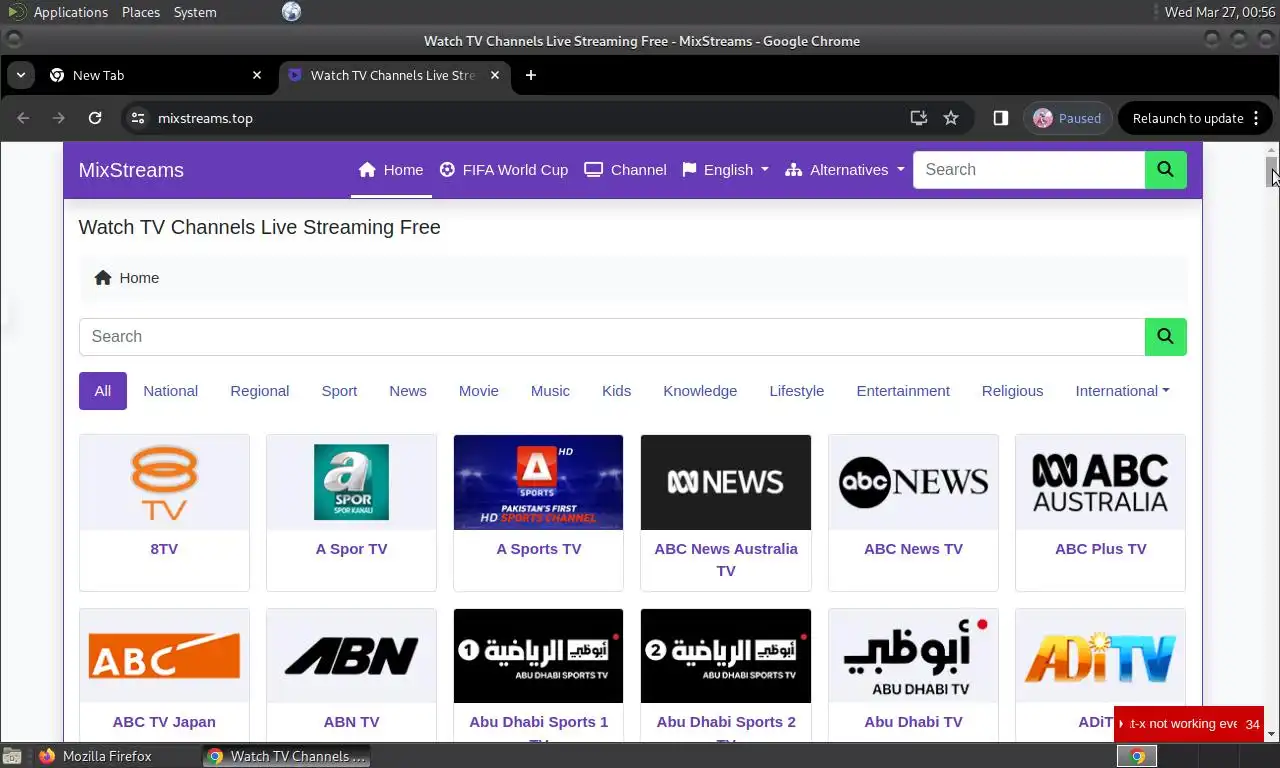The image size is (1280, 768).
Task: Open the Places system menu
Action: click(141, 12)
